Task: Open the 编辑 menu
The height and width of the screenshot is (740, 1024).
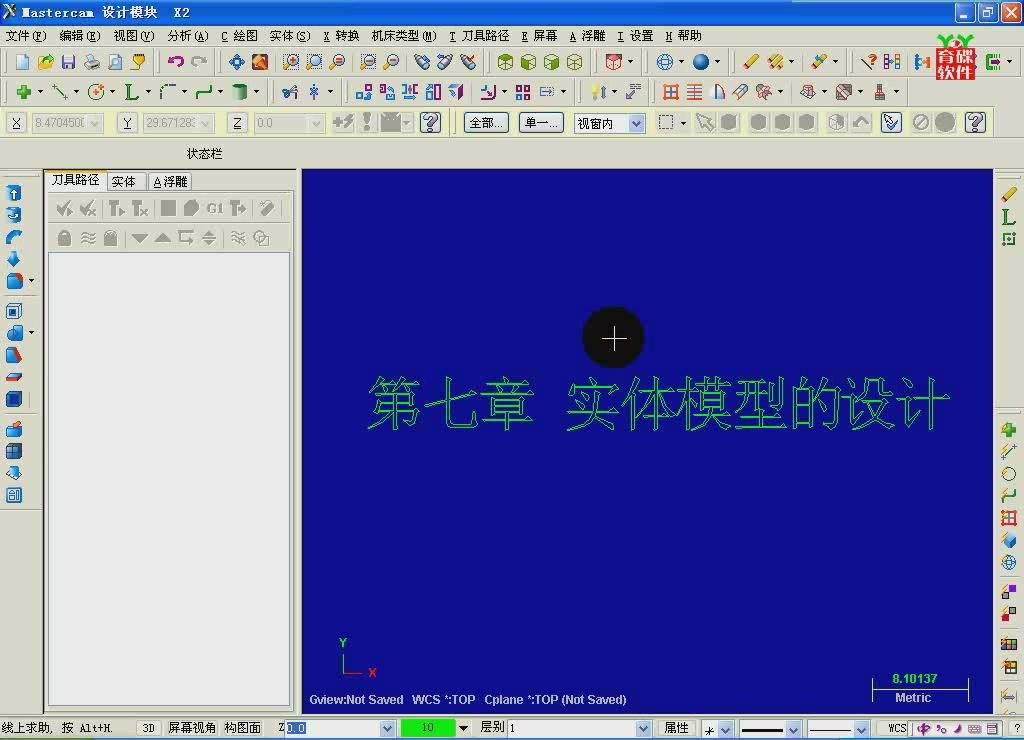Action: coord(80,36)
